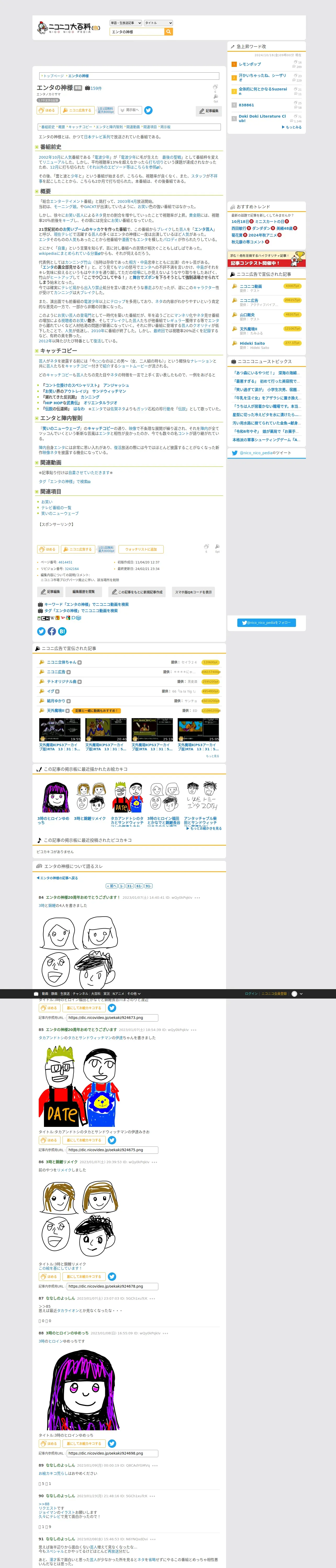Viewport: 336px width, 1568px height.
Task: Open 動画 in Niconico toolbar
Action: pyautogui.click(x=45, y=994)
